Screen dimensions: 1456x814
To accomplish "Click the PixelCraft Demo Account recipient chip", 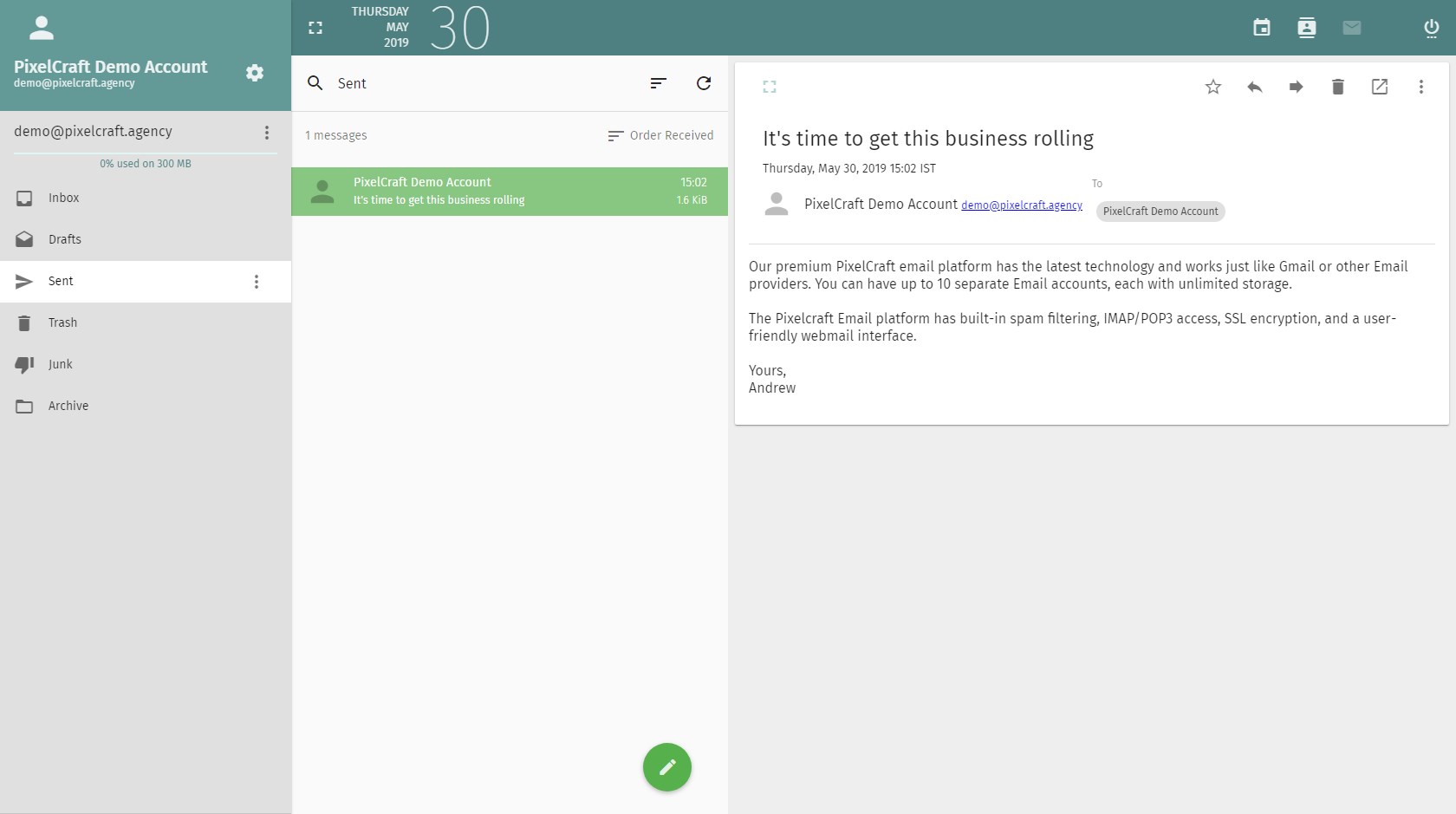I will 1160,212.
